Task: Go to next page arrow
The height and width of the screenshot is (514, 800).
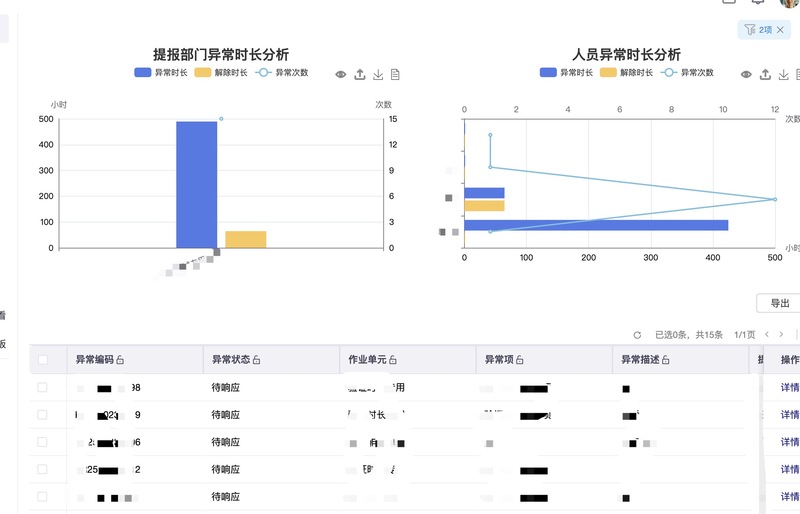Action: click(781, 334)
